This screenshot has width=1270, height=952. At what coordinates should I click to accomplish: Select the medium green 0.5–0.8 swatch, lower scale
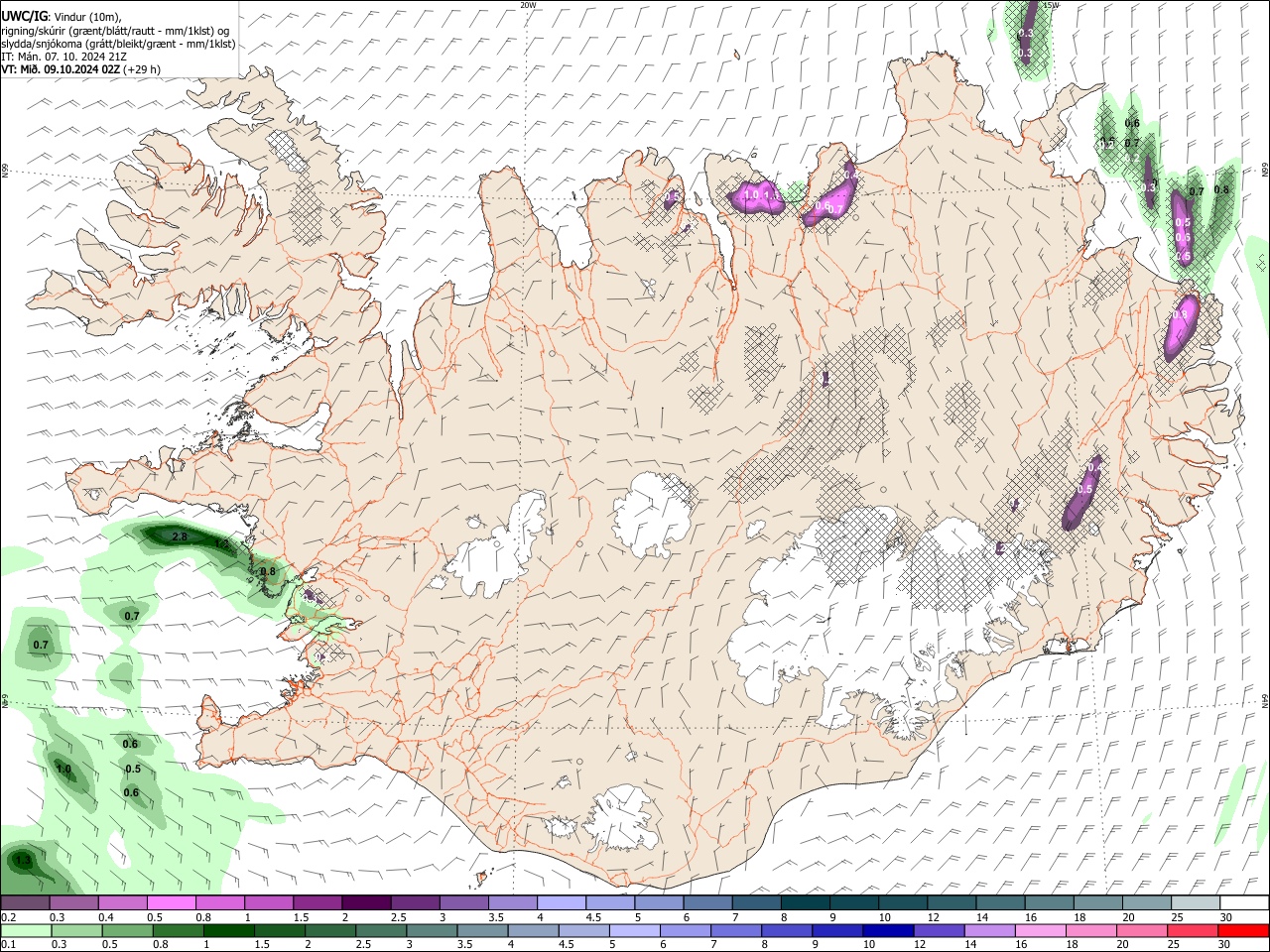coord(128,930)
